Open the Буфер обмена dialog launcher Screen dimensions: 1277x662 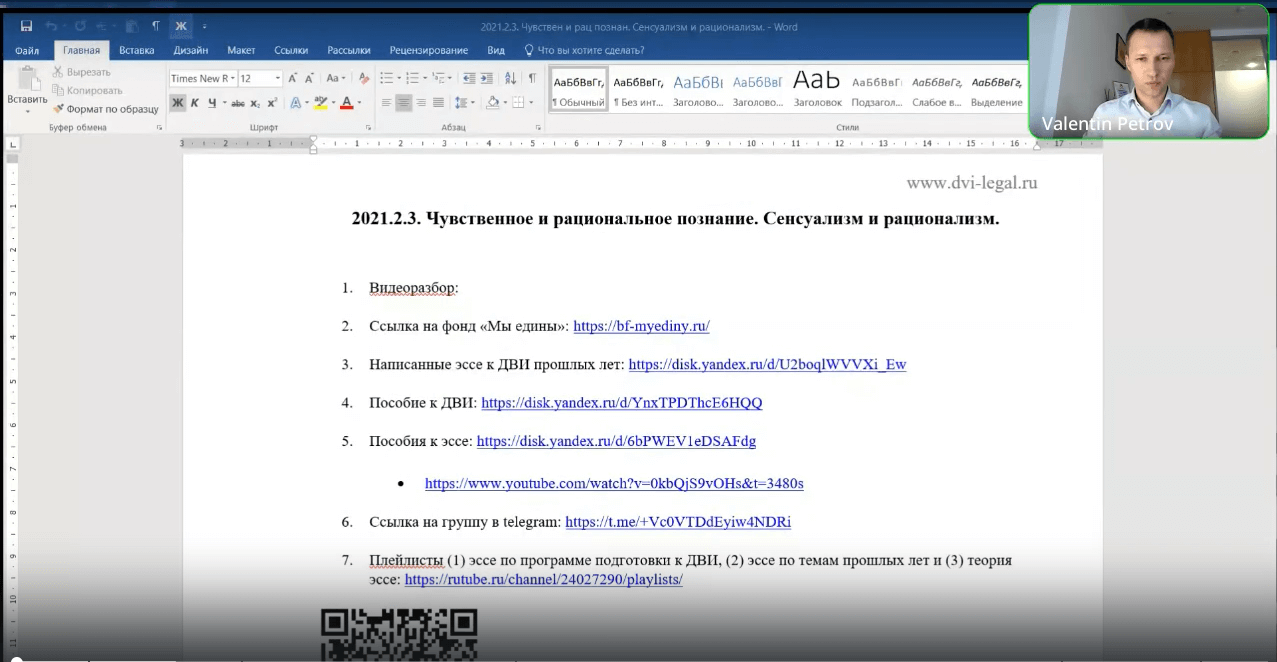pyautogui.click(x=159, y=128)
